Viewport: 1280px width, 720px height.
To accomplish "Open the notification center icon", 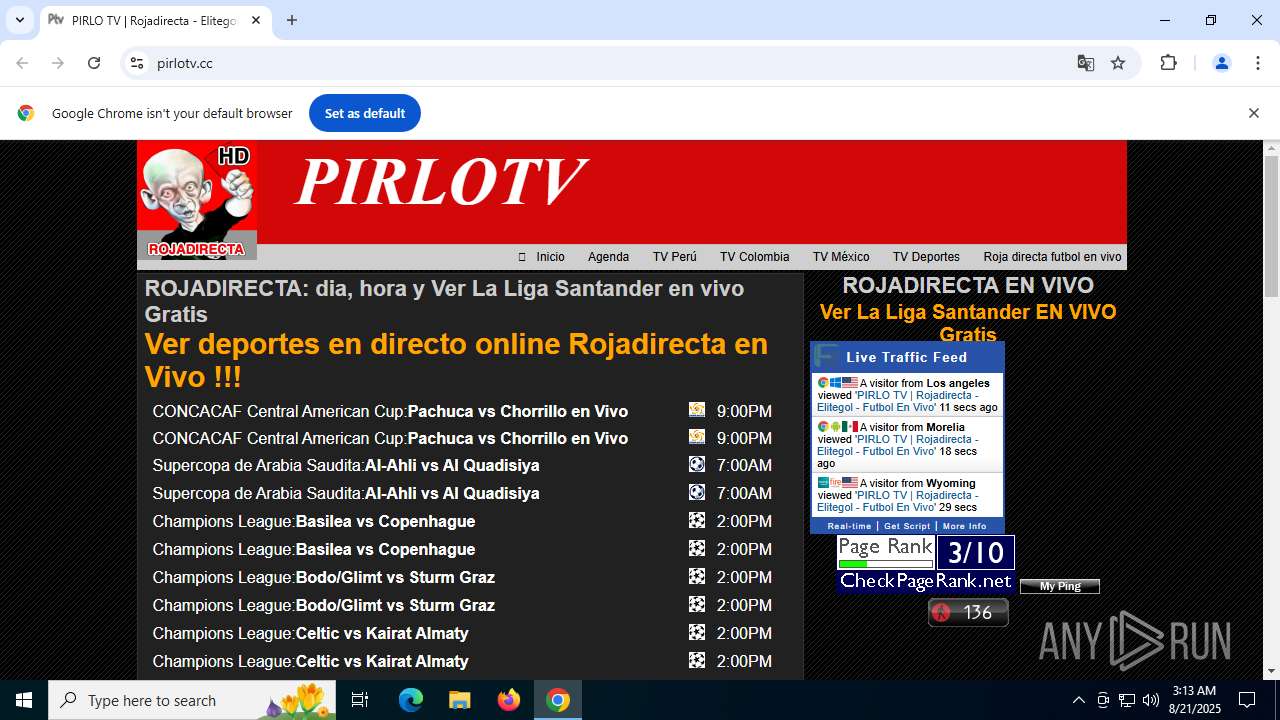I will (1247, 700).
